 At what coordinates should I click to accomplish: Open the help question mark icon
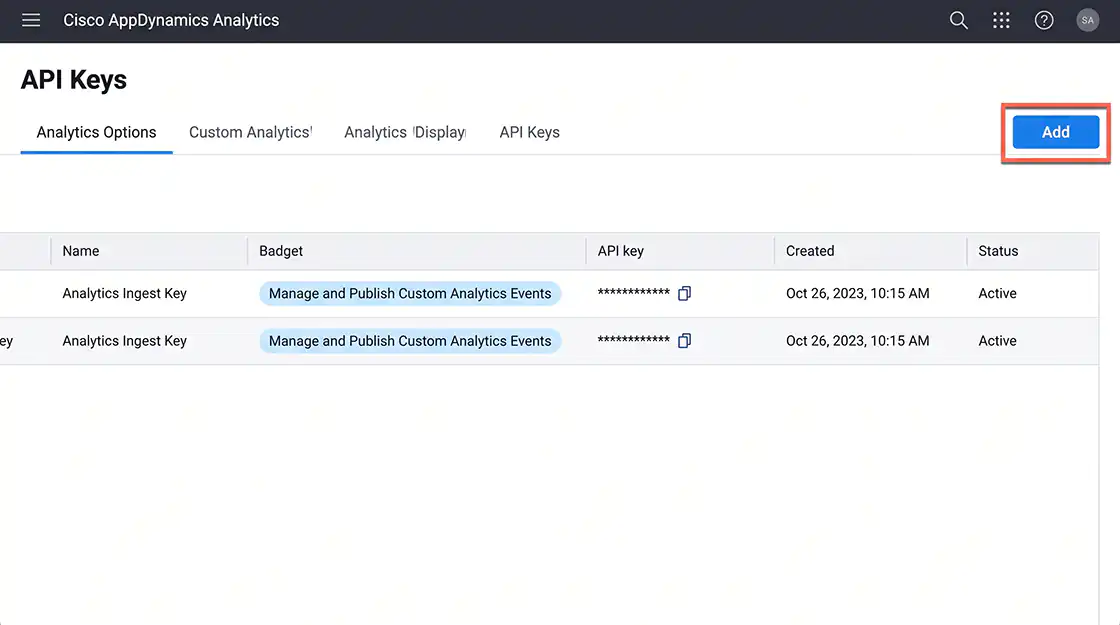pyautogui.click(x=1044, y=20)
